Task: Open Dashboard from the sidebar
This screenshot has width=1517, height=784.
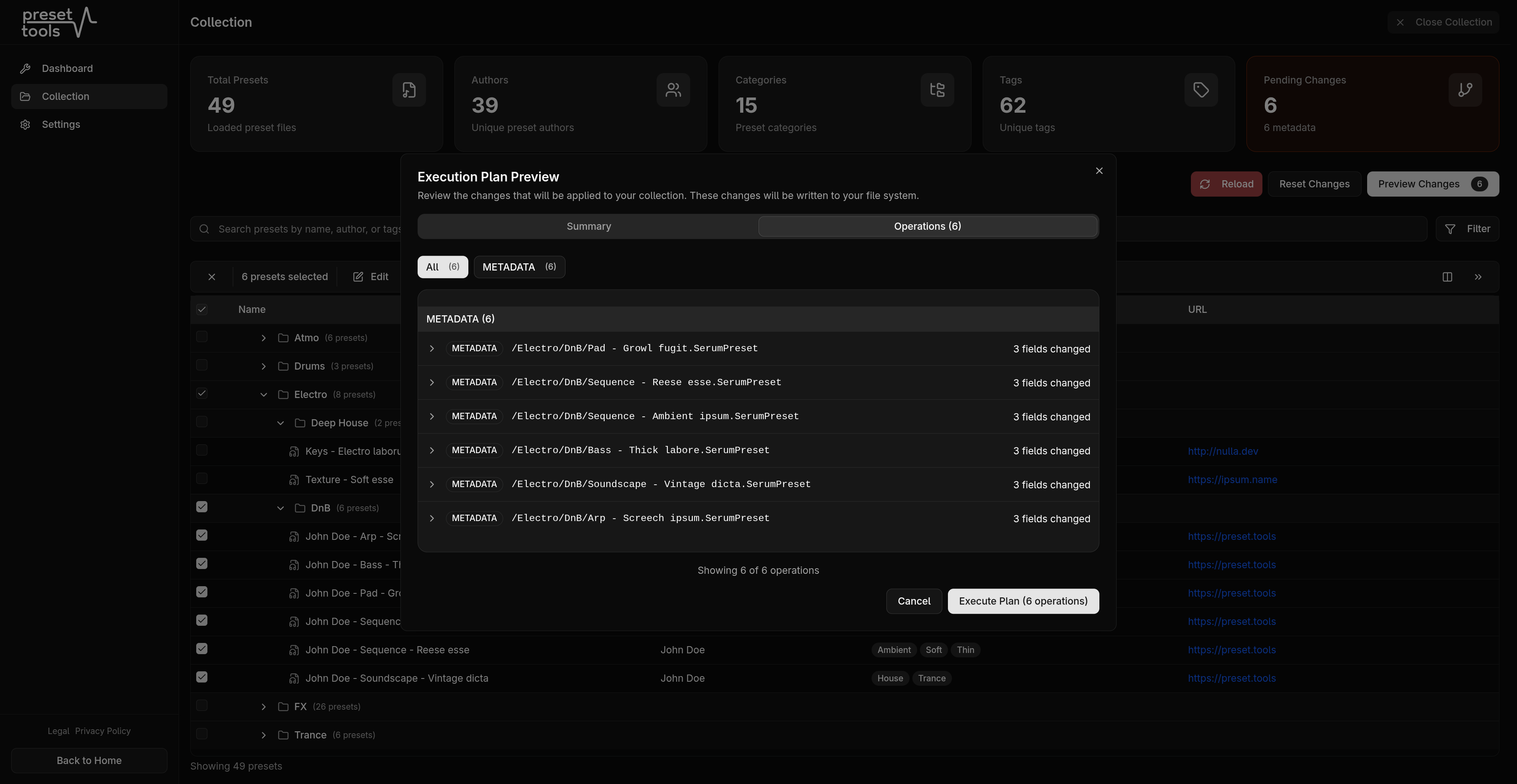Action: point(67,68)
